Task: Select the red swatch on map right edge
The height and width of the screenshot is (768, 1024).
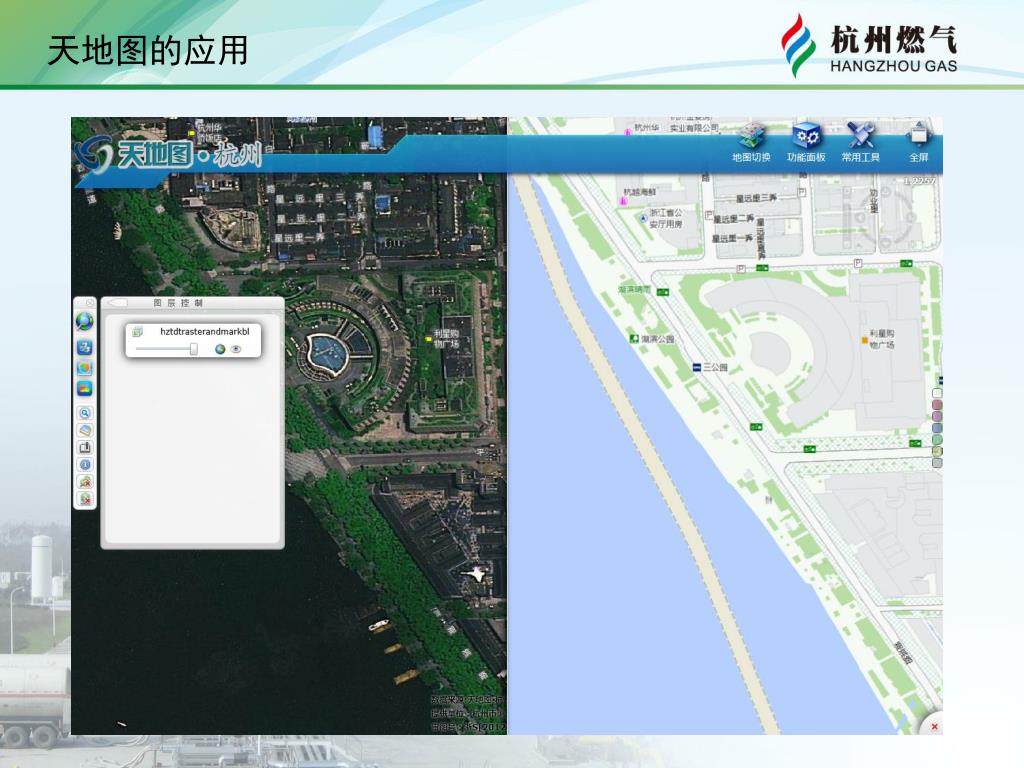Action: 937,405
